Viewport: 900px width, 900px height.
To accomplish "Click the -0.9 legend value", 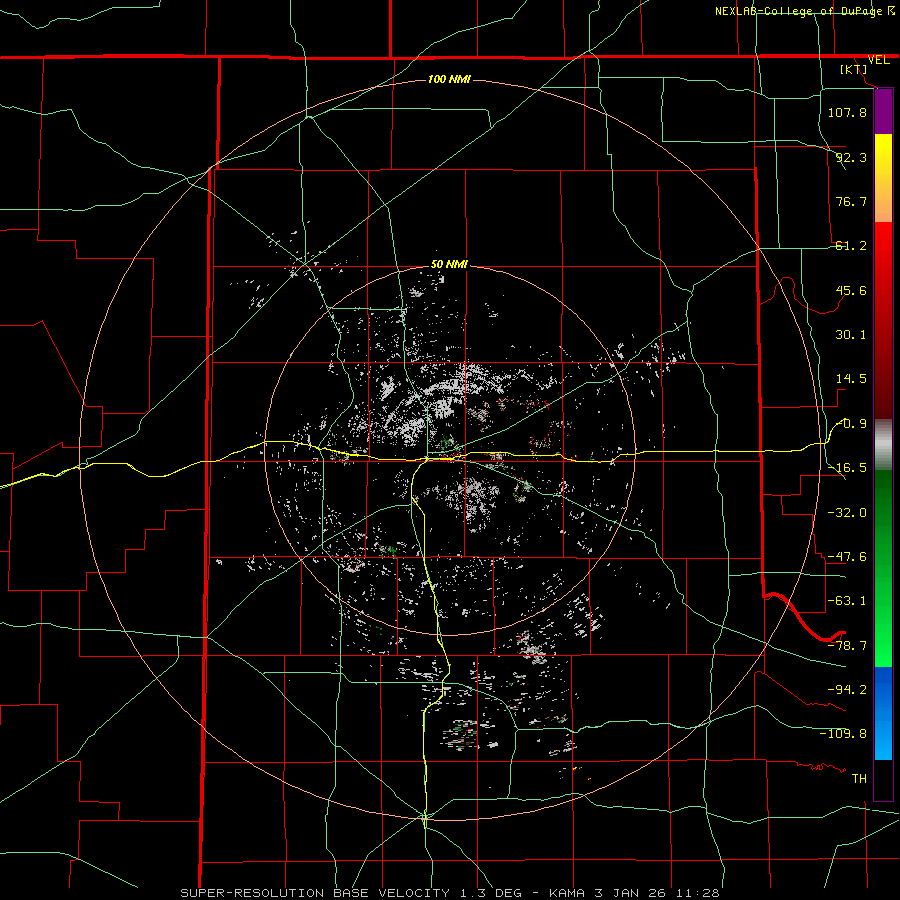I will [851, 424].
